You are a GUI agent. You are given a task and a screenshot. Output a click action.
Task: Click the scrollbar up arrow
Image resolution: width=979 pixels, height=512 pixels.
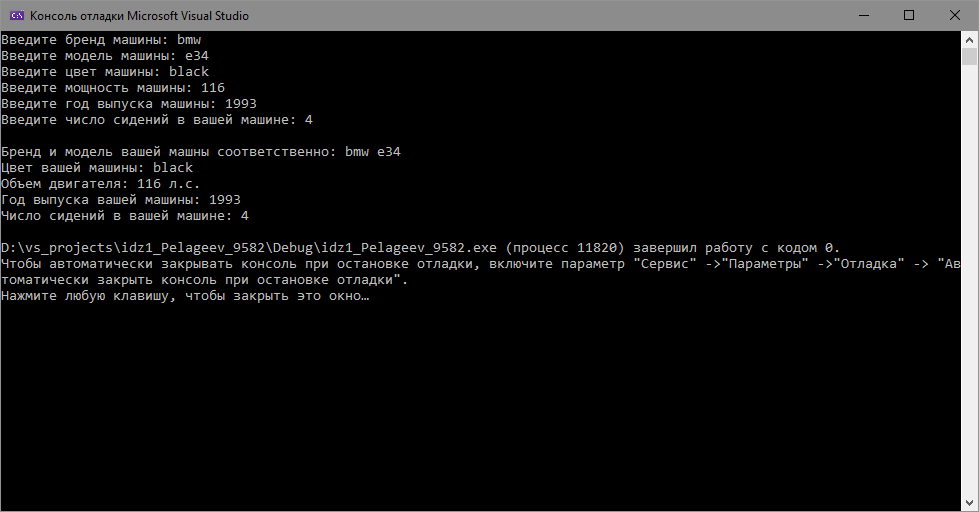(969, 40)
